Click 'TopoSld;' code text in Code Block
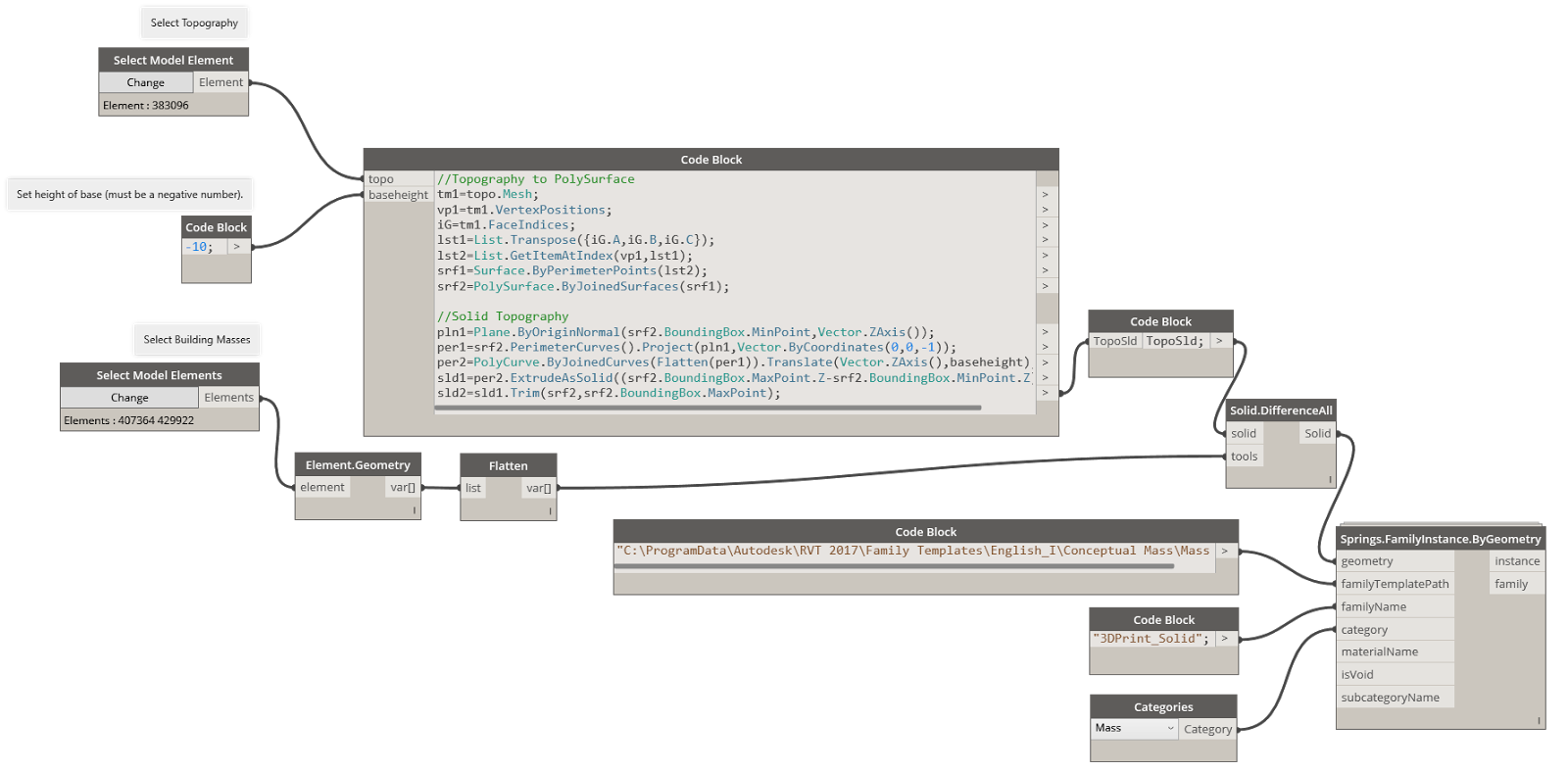The image size is (1568, 771). pyautogui.click(x=1175, y=341)
